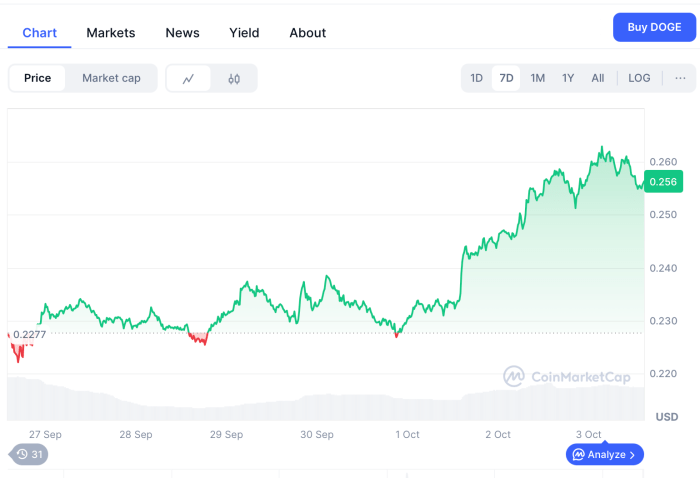Click the Analyze button
Screen dimensions: 700x478
605,455
